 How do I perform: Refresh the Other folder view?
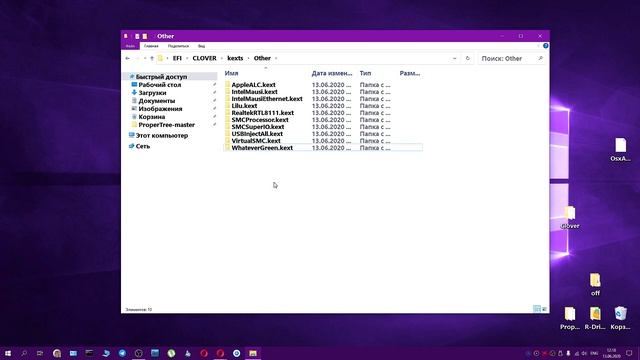468,58
